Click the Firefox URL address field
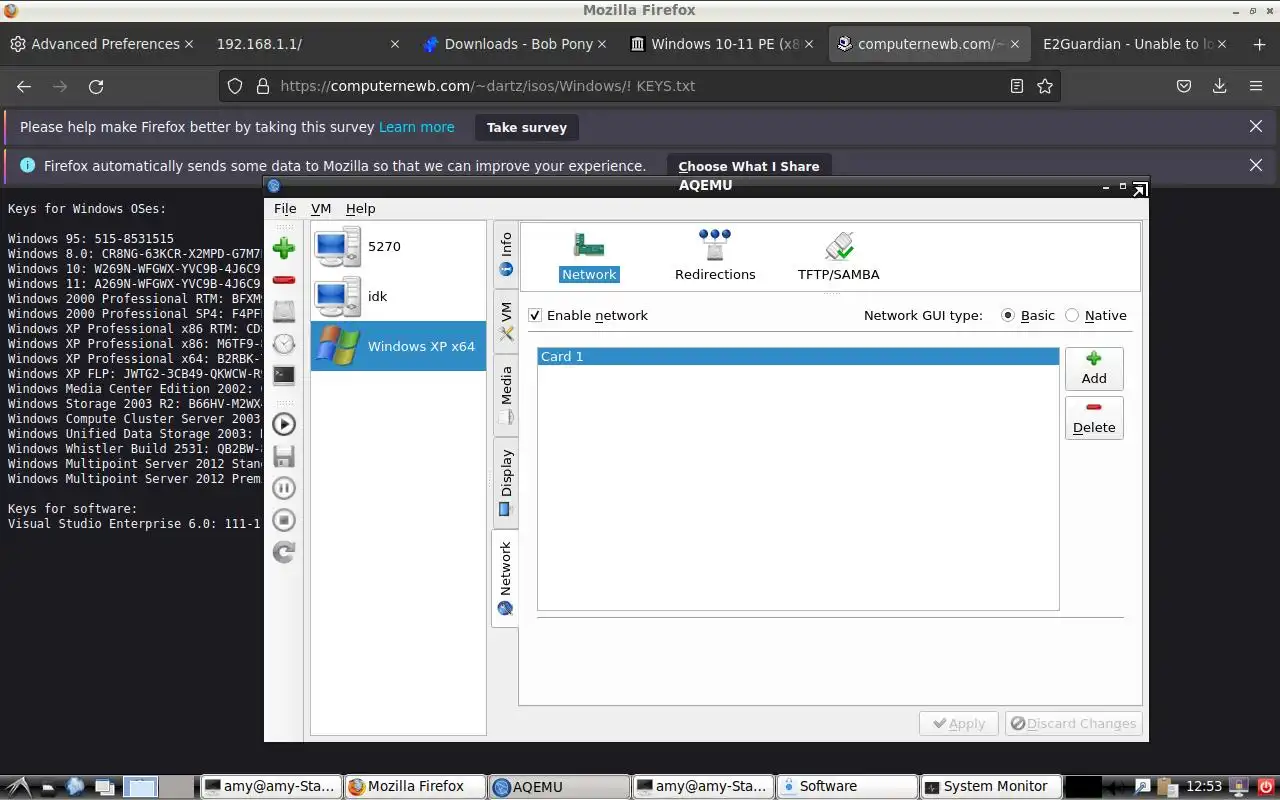Image resolution: width=1280 pixels, height=800 pixels. [640, 86]
